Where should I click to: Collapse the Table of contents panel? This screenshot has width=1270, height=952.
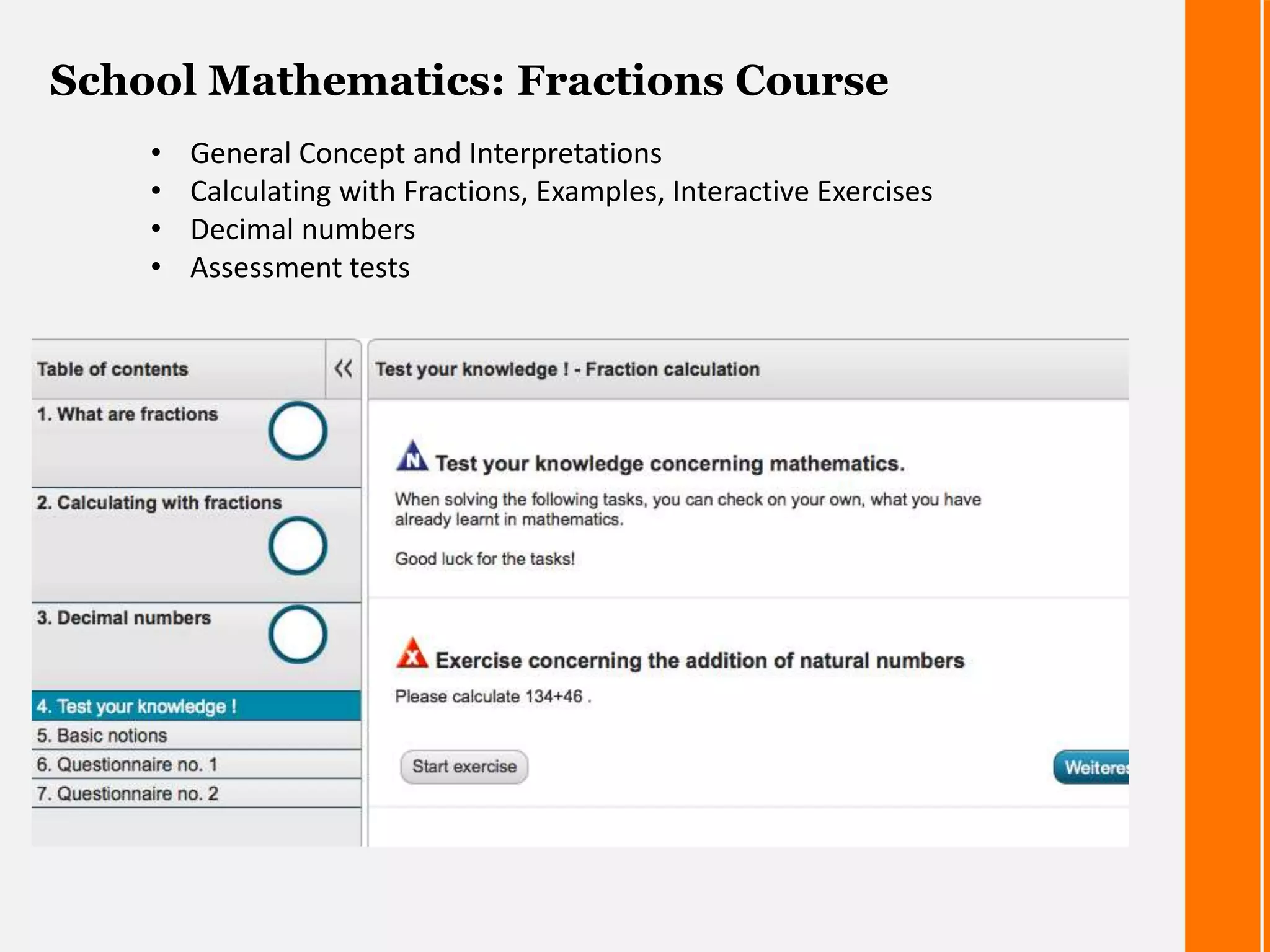click(x=344, y=369)
